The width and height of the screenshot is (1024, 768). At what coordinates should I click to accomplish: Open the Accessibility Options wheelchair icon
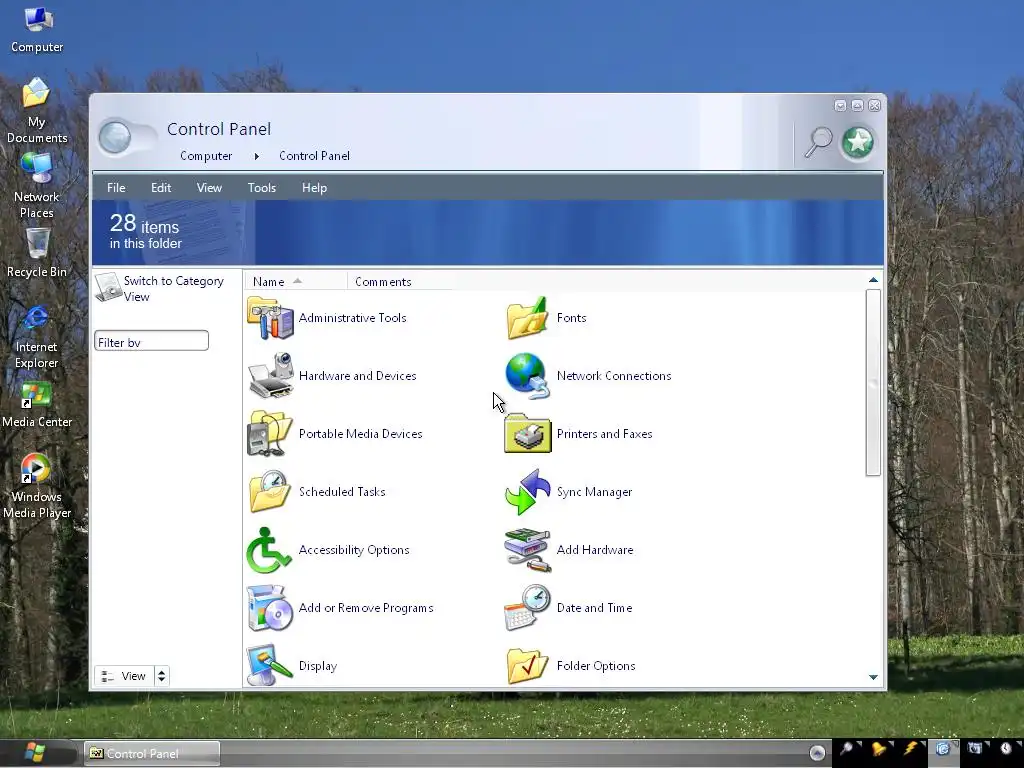(x=268, y=550)
